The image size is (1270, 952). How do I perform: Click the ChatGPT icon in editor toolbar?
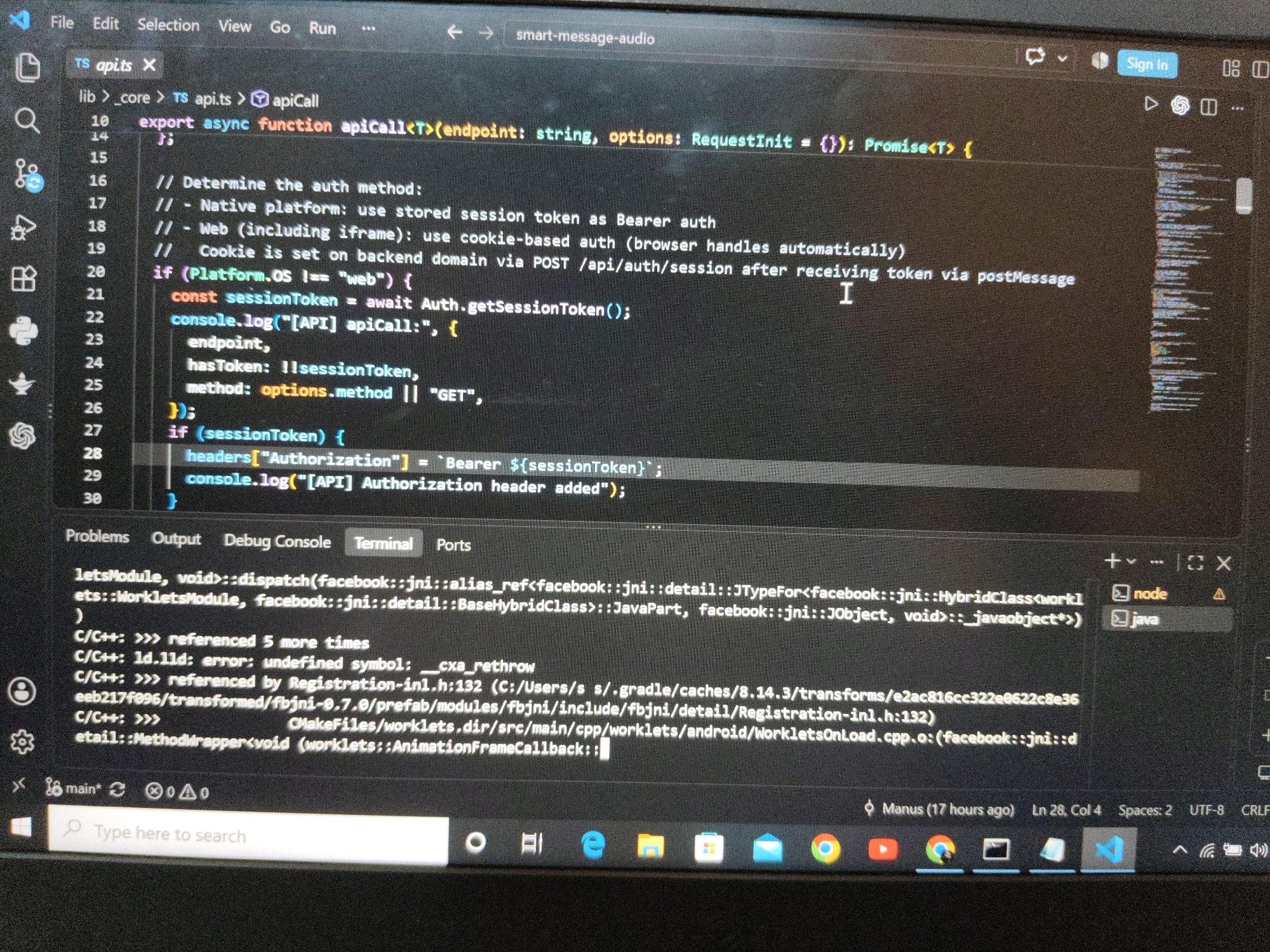[x=1180, y=105]
